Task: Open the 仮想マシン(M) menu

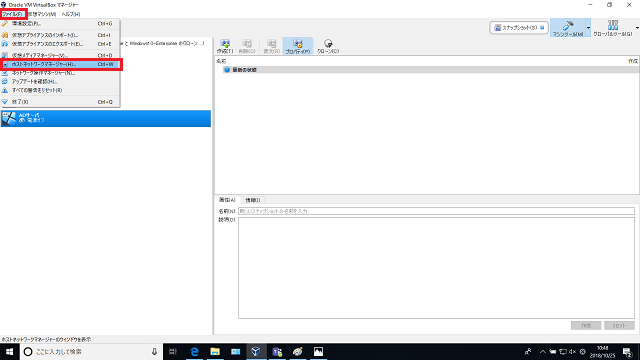Action: [42, 14]
